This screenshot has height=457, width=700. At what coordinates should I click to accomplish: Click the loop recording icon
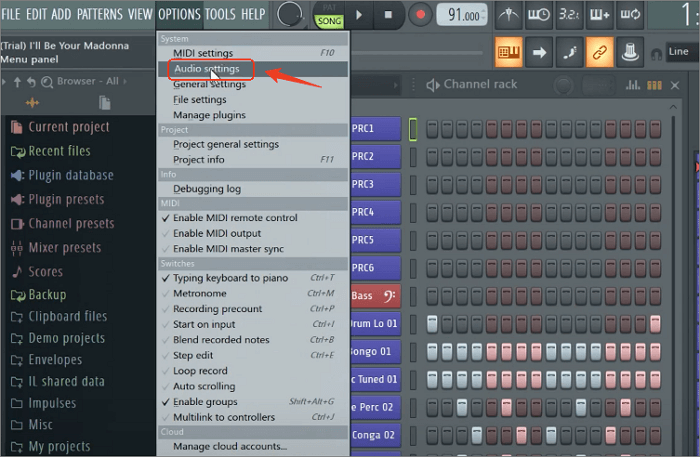[x=630, y=15]
